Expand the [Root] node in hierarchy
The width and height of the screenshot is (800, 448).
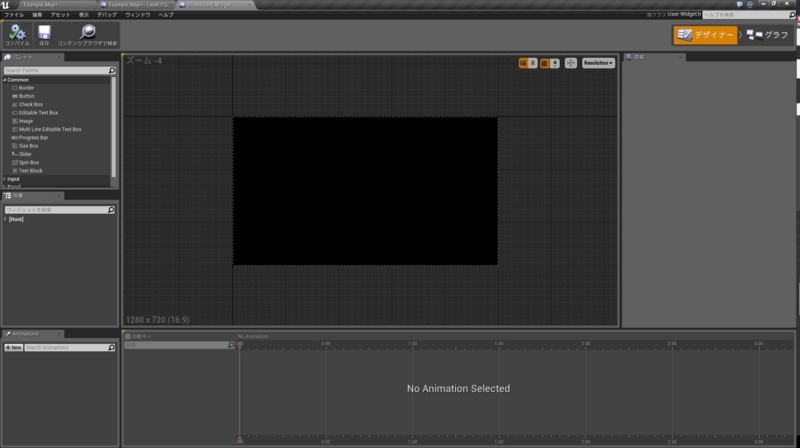[x=5, y=219]
